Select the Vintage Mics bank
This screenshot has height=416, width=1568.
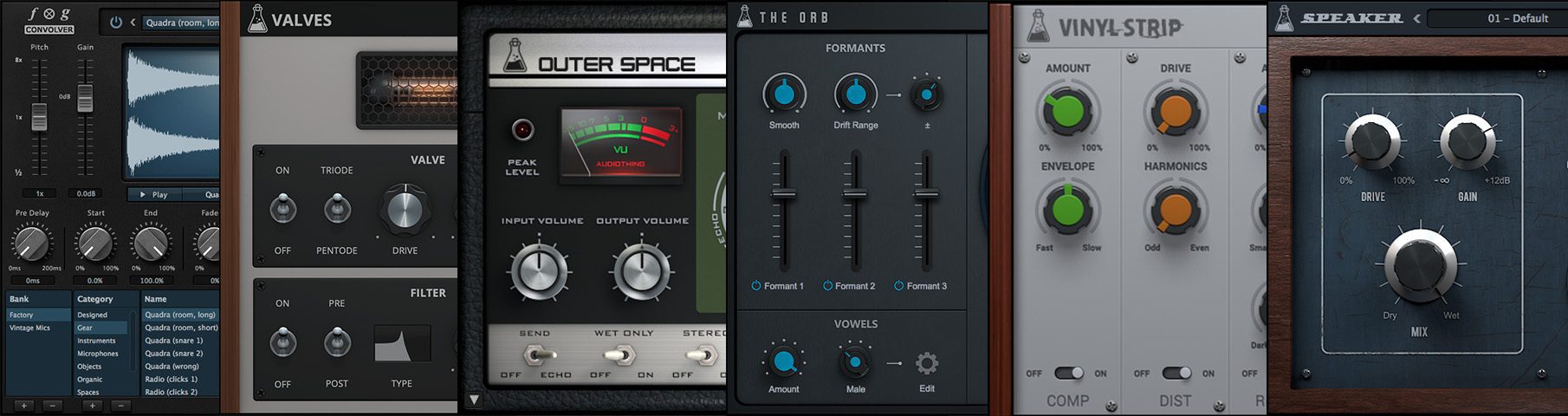pyautogui.click(x=39, y=328)
